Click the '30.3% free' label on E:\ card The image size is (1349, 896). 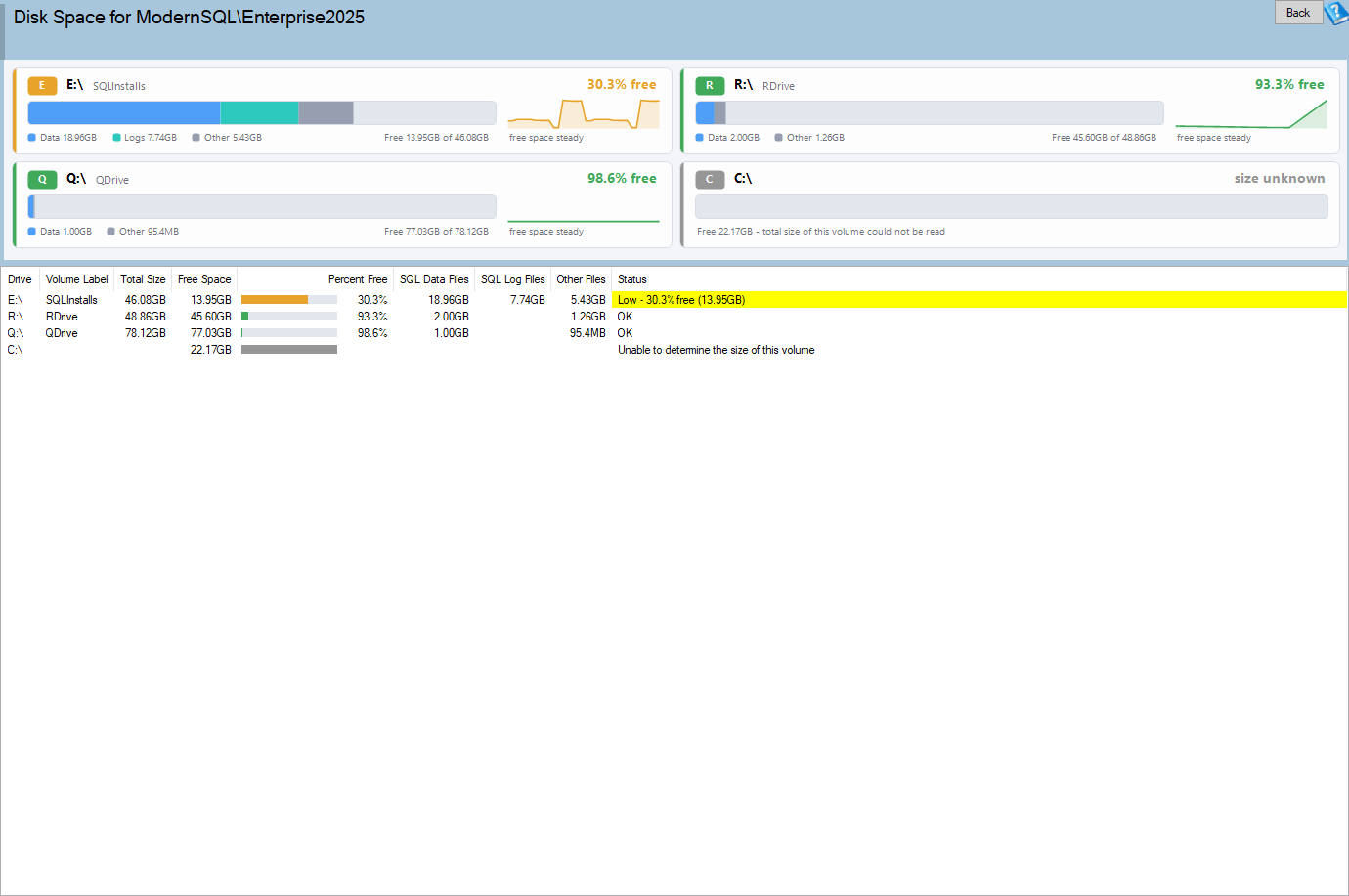pos(622,85)
